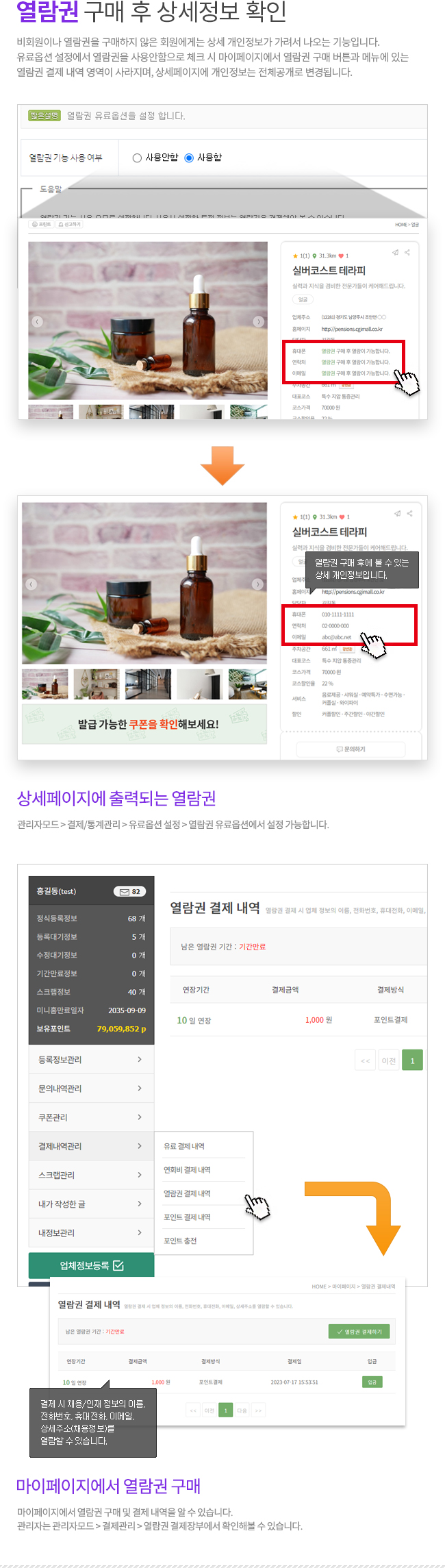The width and height of the screenshot is (445, 1568).
Task: Click the 프린트 print icon button
Action: click(x=42, y=224)
